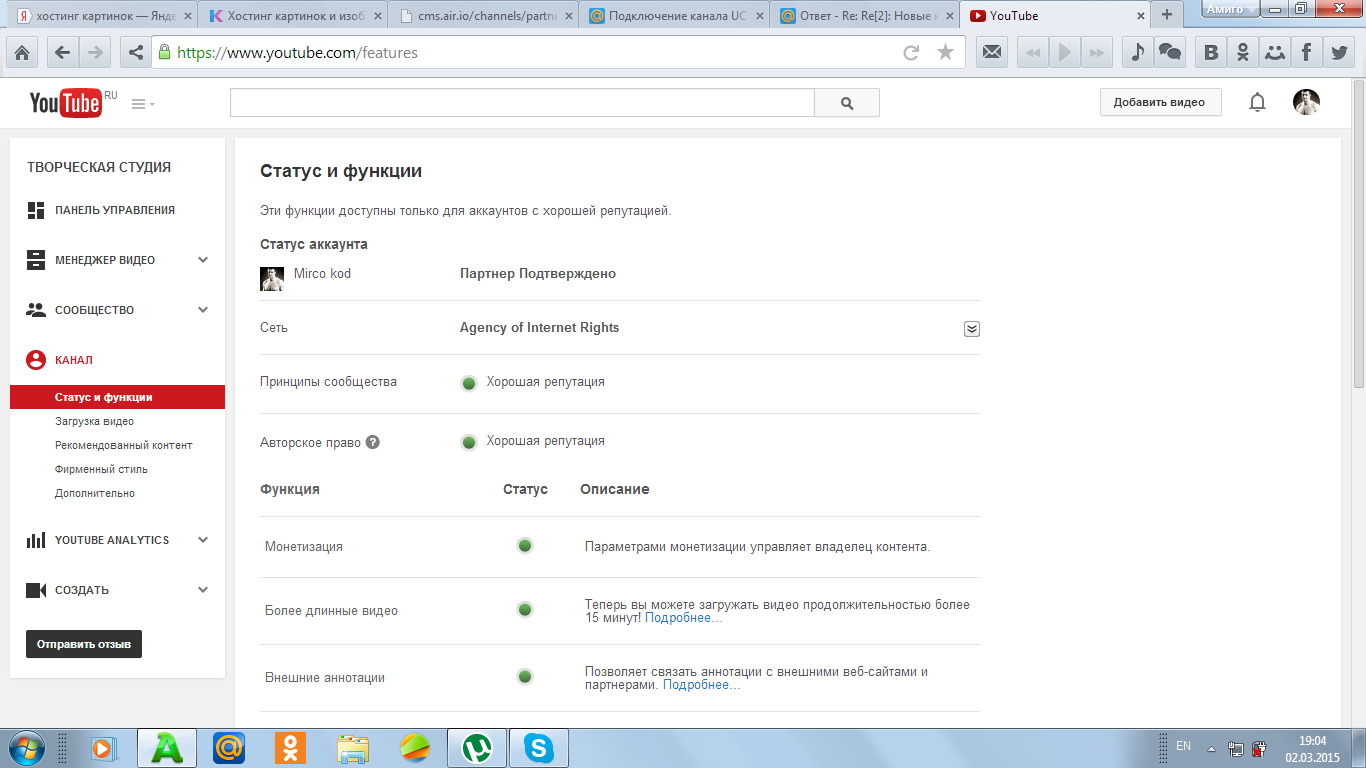
Task: Open the Facebook toolbar icon
Action: click(1306, 53)
